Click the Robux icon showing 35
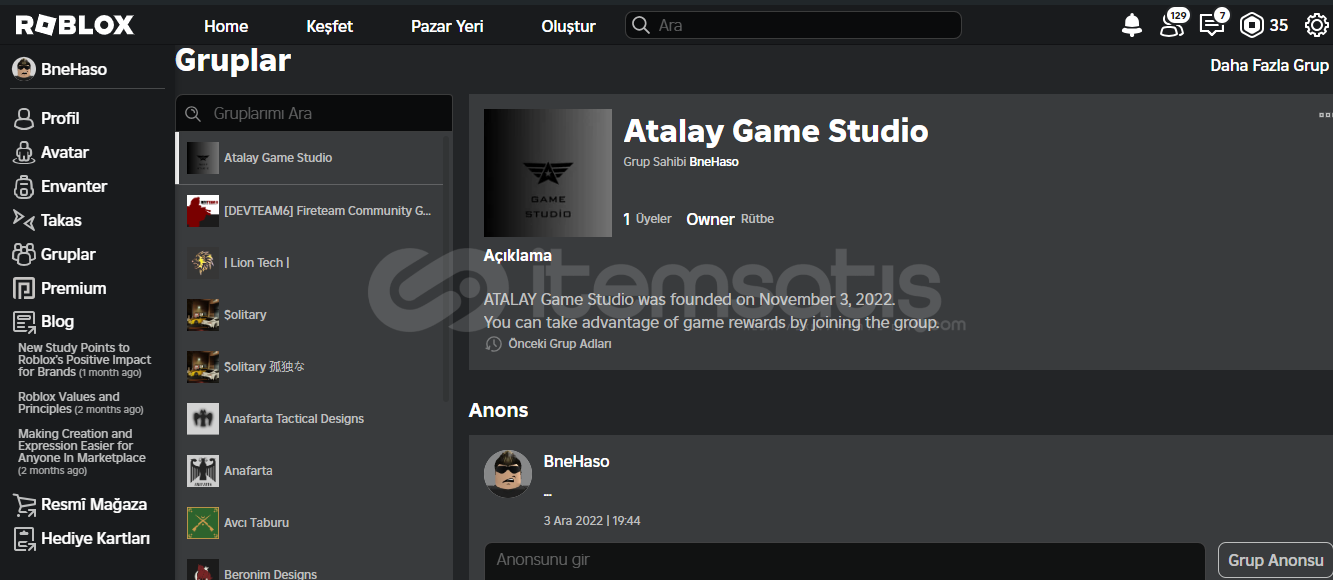1333x580 pixels. tap(1252, 26)
